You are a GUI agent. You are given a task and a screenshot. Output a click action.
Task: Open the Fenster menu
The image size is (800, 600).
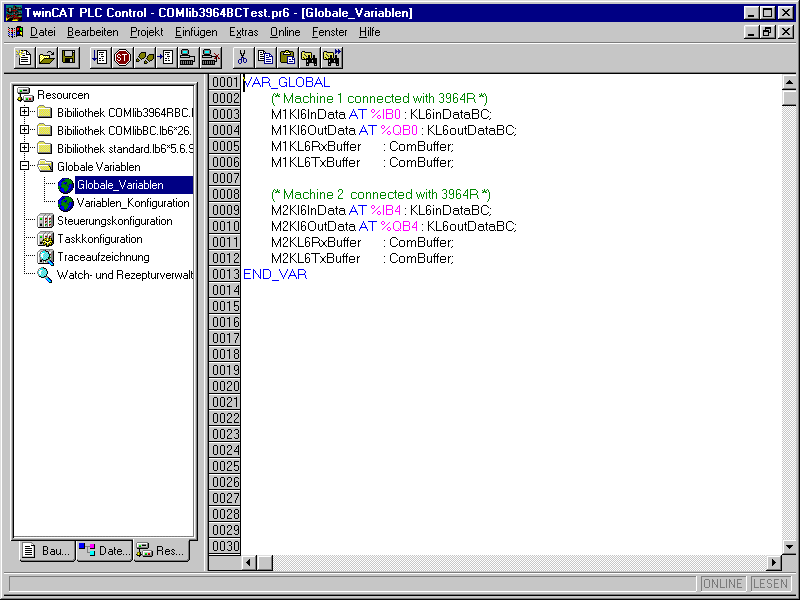click(x=330, y=32)
